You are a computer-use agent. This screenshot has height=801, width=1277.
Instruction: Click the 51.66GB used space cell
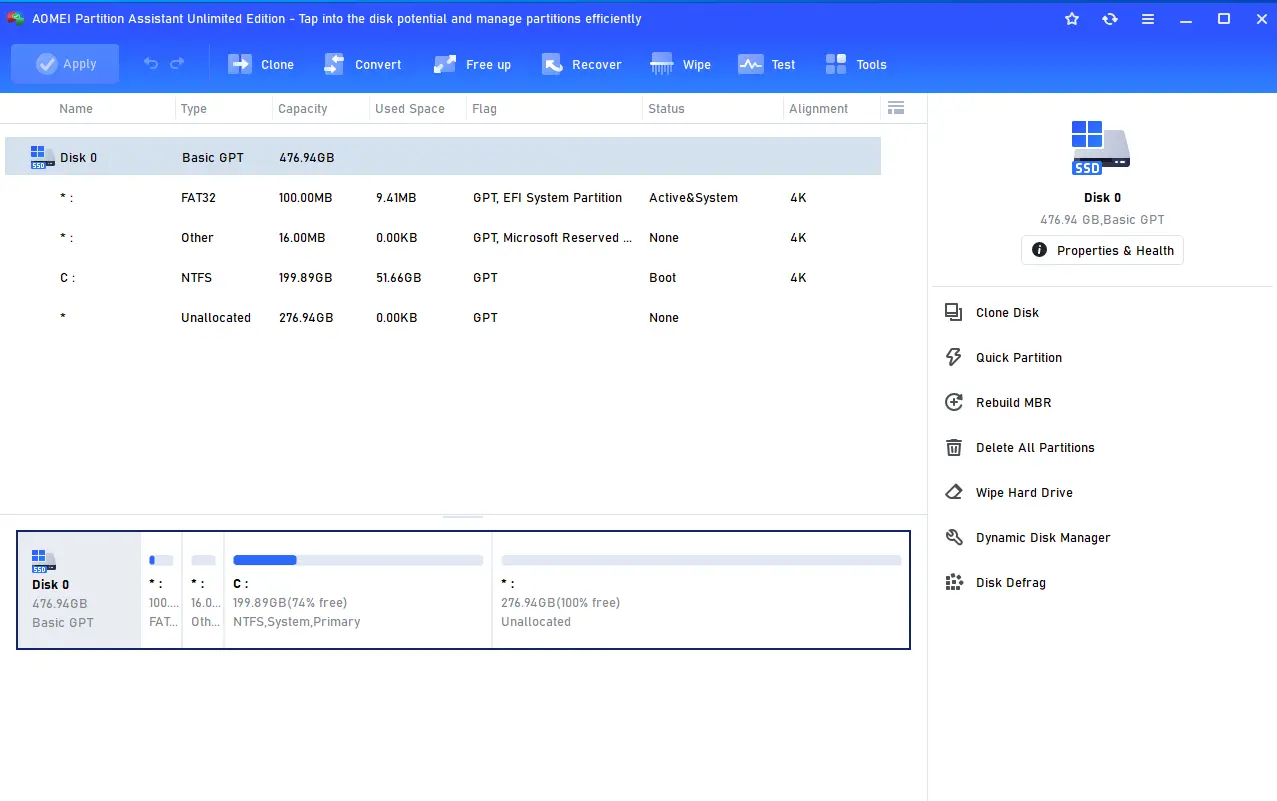pos(399,278)
